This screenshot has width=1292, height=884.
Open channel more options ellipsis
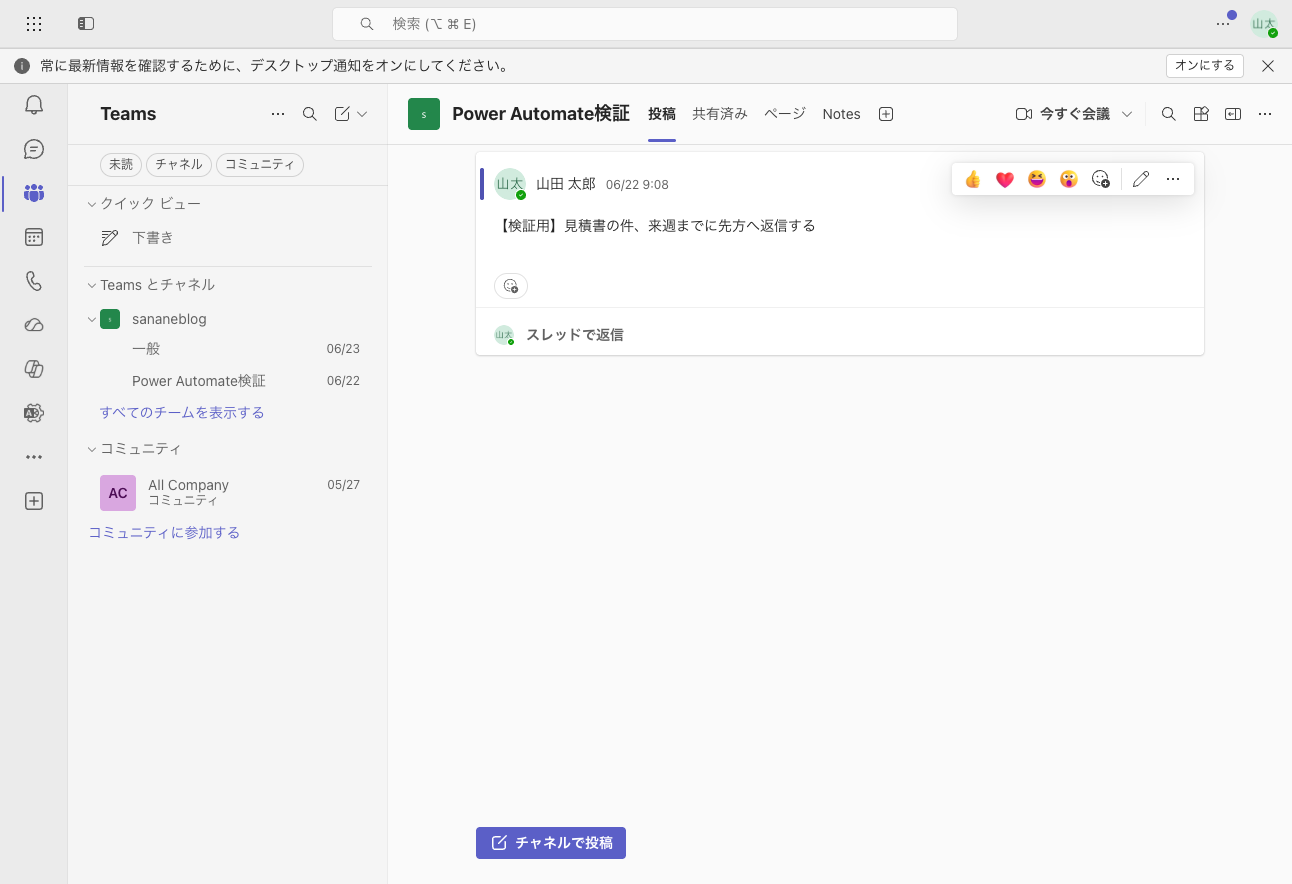pos(1265,114)
